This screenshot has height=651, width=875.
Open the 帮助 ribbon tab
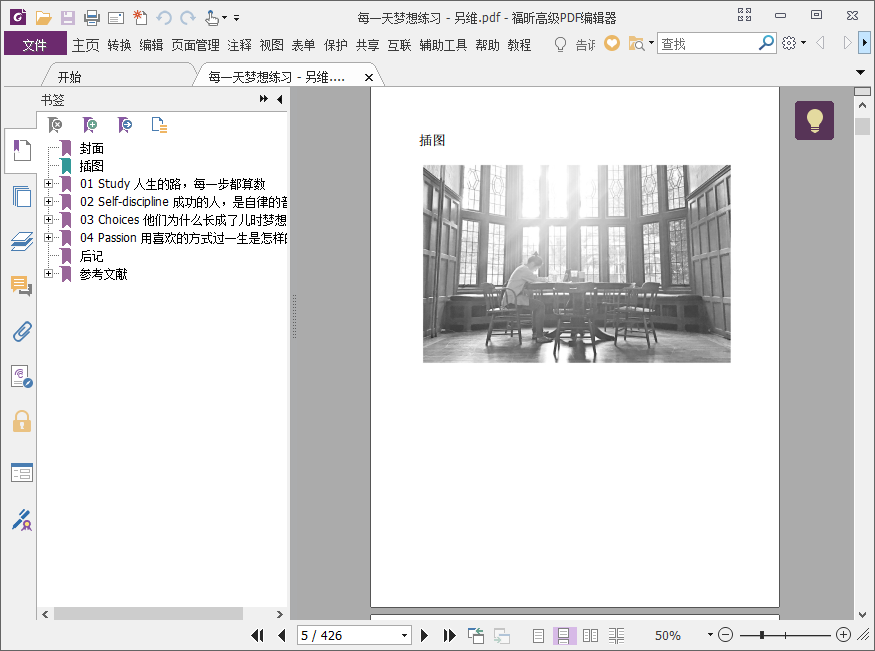click(x=487, y=45)
